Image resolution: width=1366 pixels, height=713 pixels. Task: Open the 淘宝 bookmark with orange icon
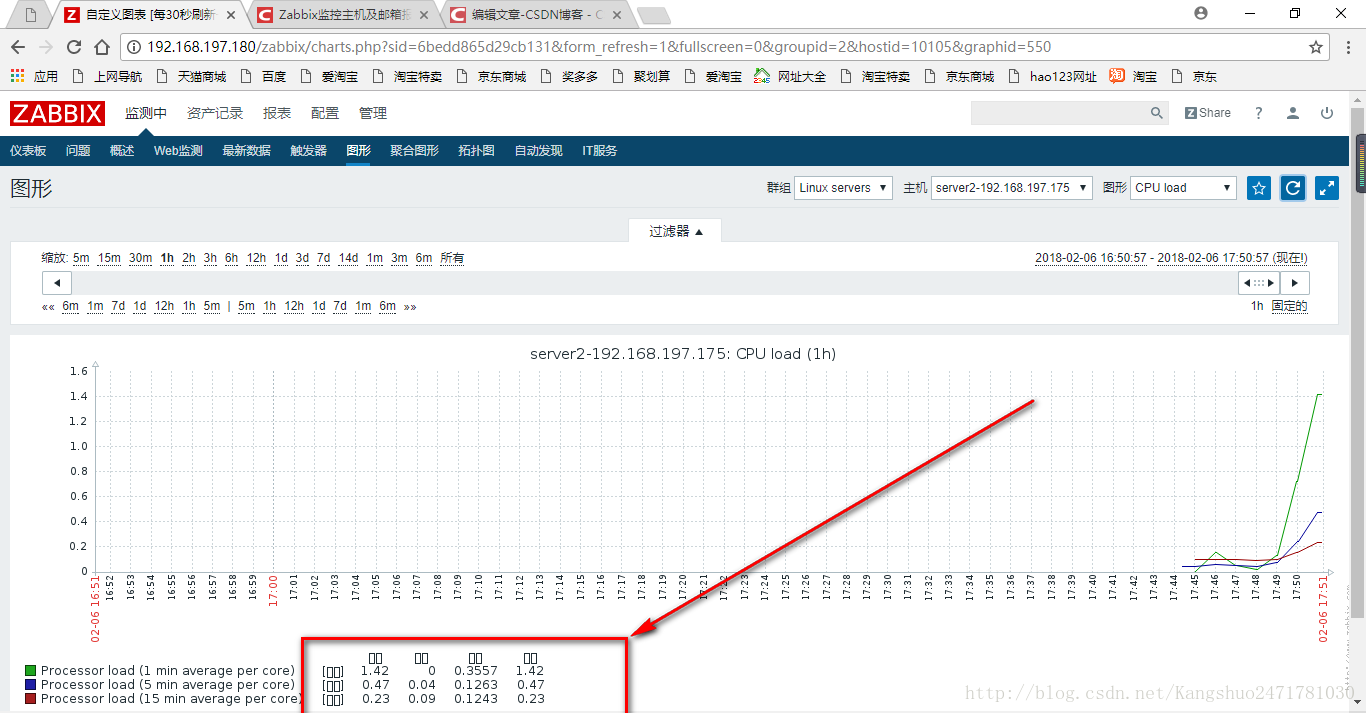tap(1133, 76)
